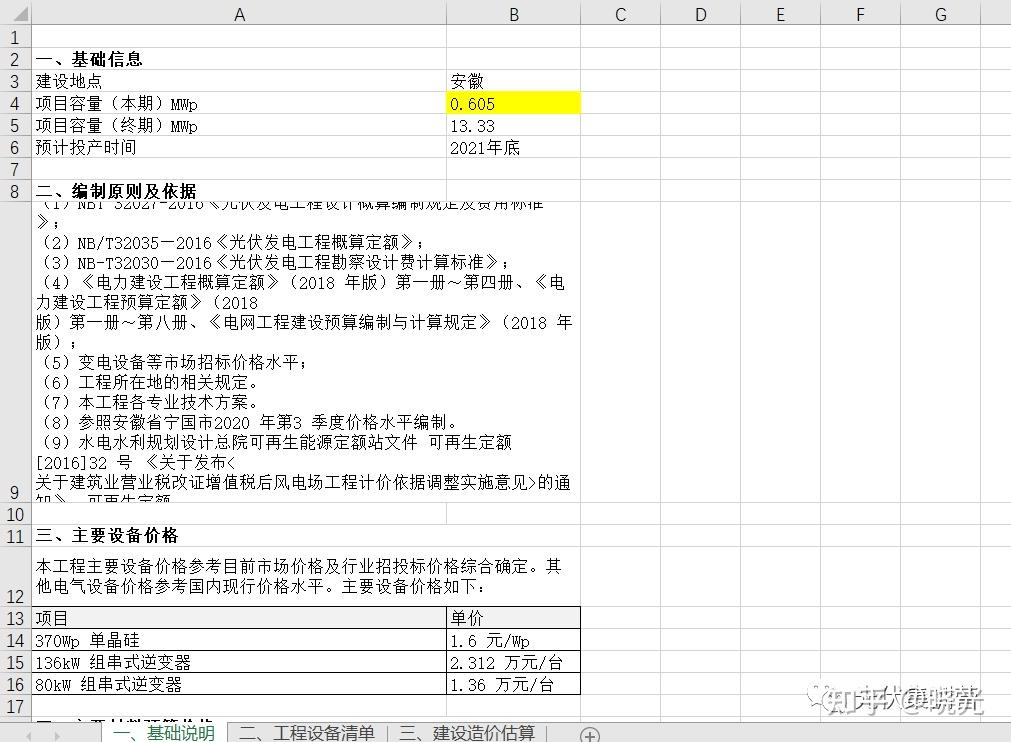Select row 13 header
The height and width of the screenshot is (742, 1011).
[14, 617]
